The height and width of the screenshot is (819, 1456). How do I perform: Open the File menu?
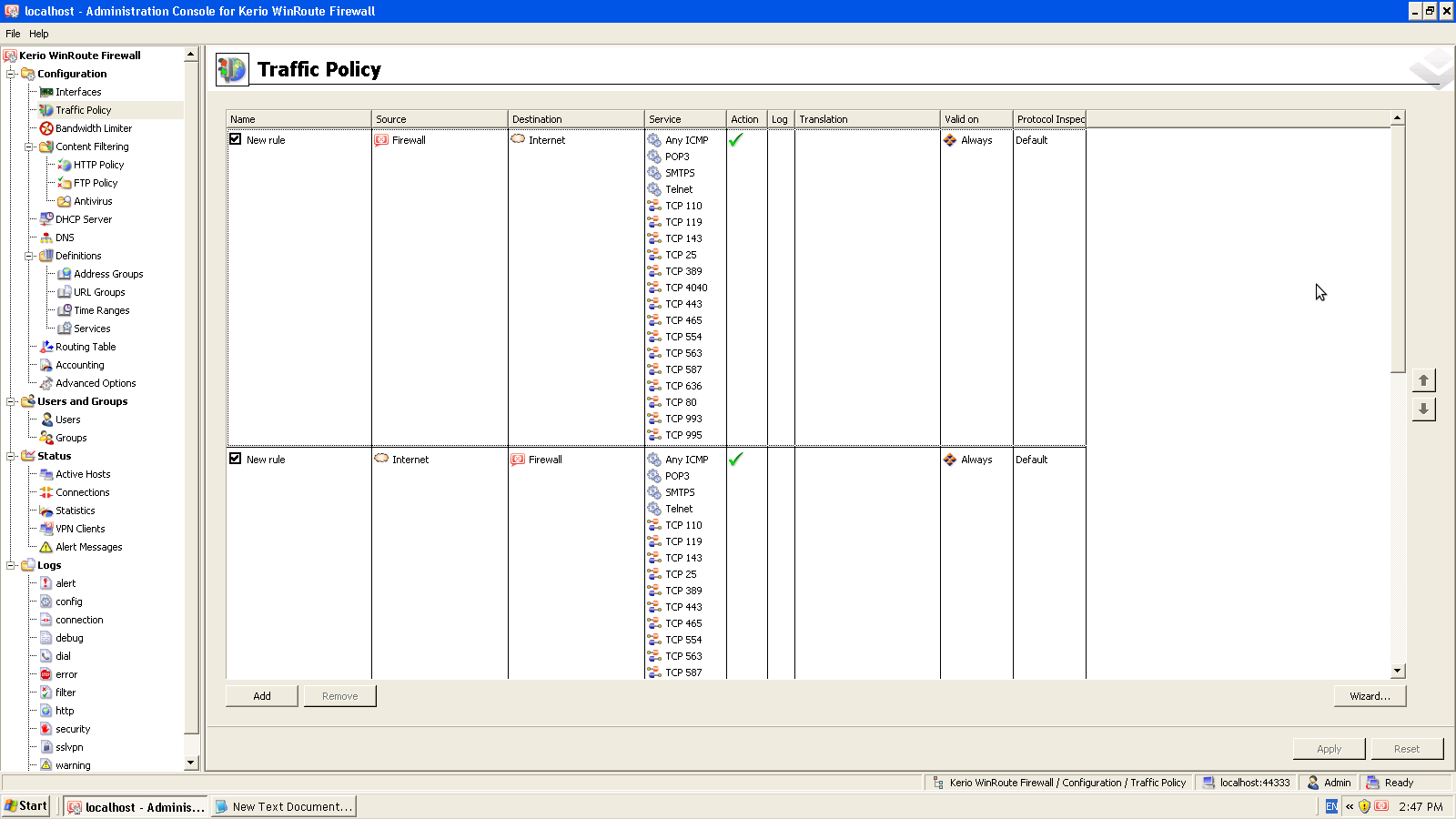coord(13,34)
